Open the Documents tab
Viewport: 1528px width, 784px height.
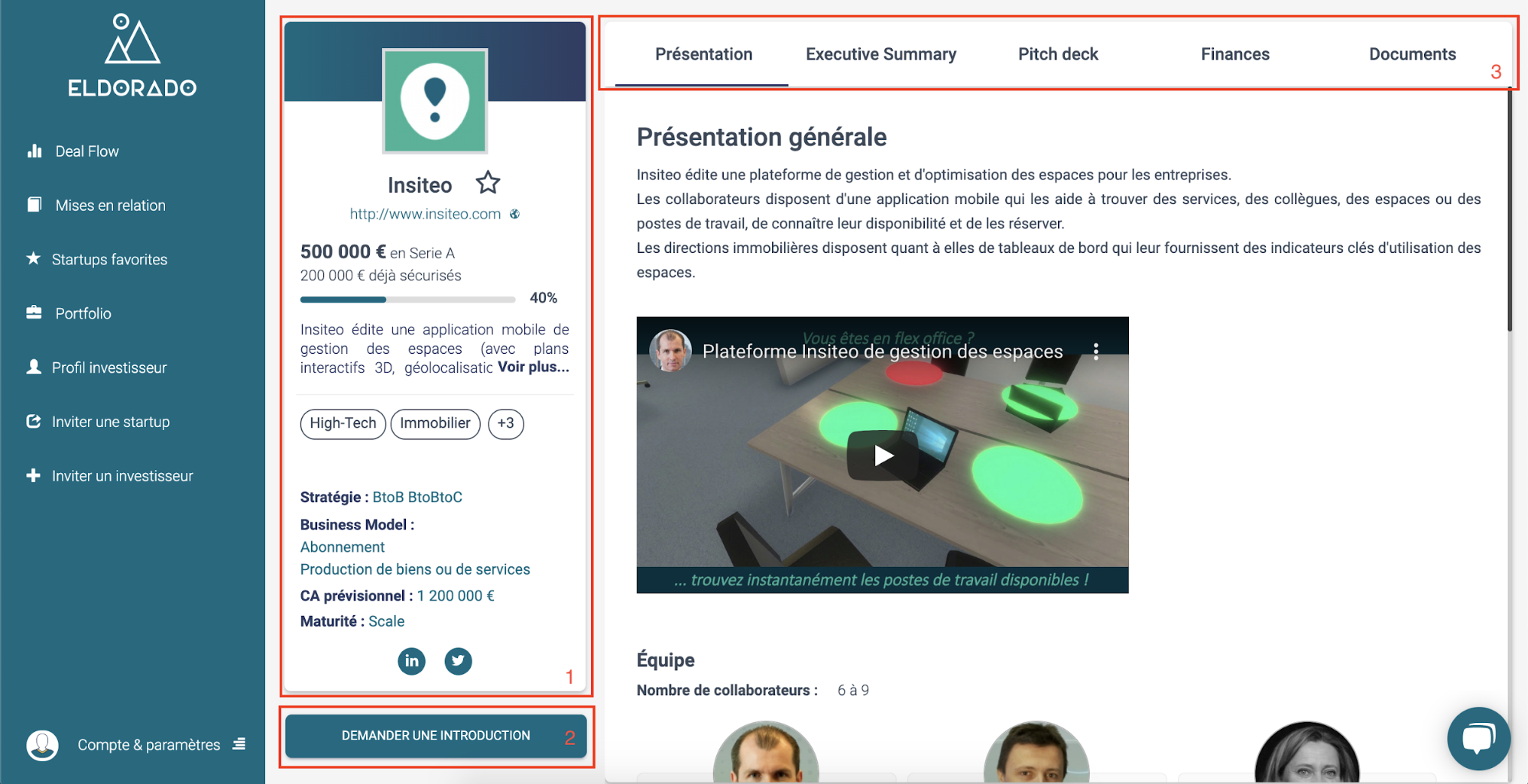[1412, 54]
